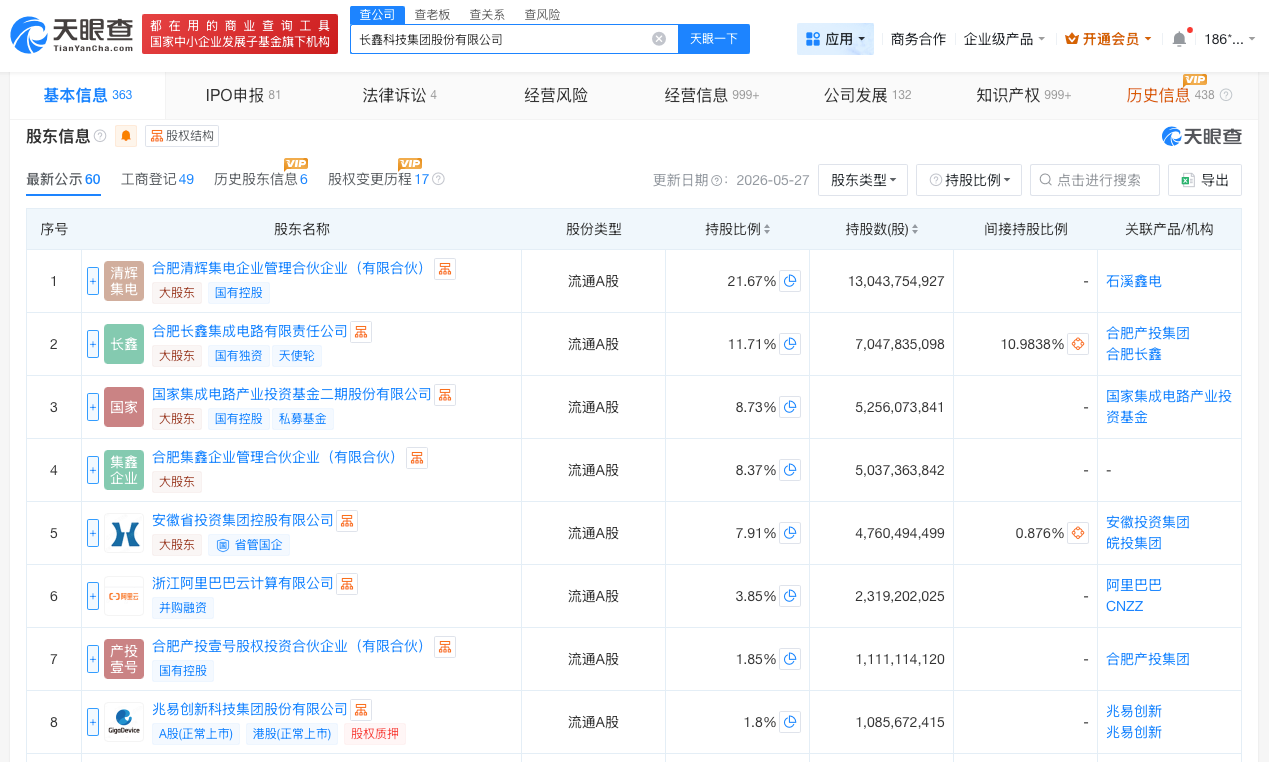Image resolution: width=1269 pixels, height=762 pixels.
Task: Select the 查风险 search mode
Action: coord(542,14)
